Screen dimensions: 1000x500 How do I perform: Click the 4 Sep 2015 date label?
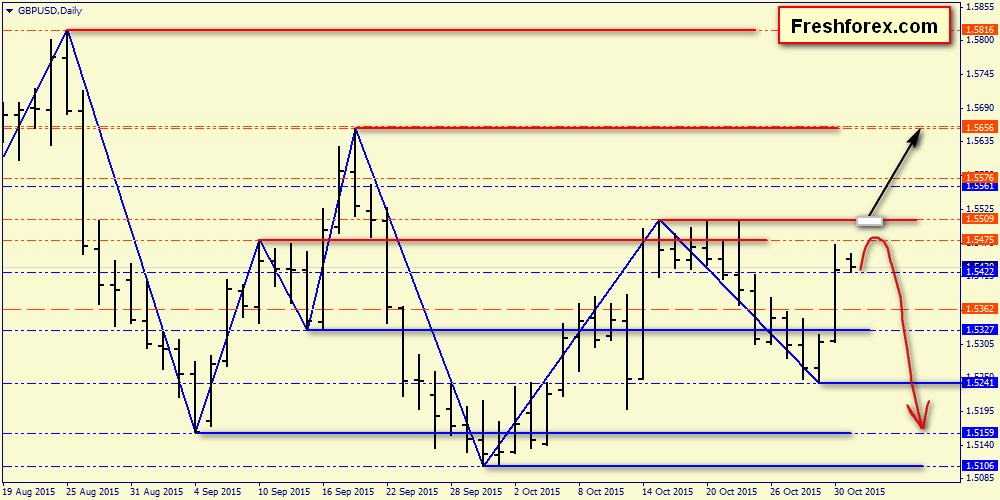click(218, 492)
